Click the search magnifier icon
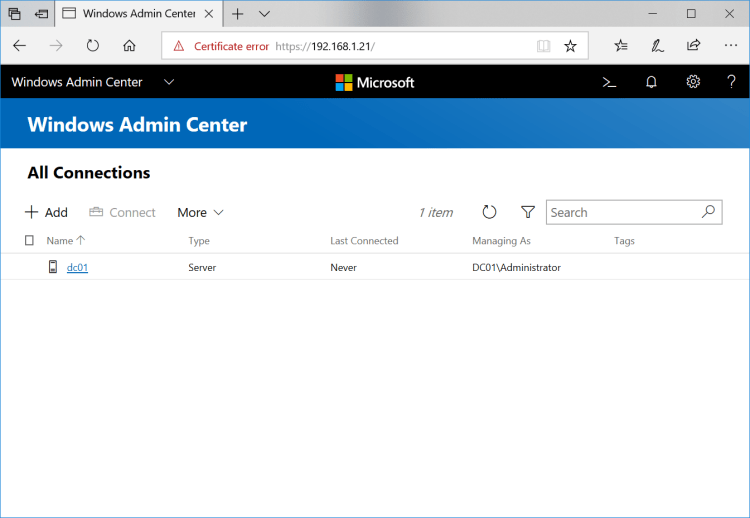The height and width of the screenshot is (518, 750). coord(707,212)
